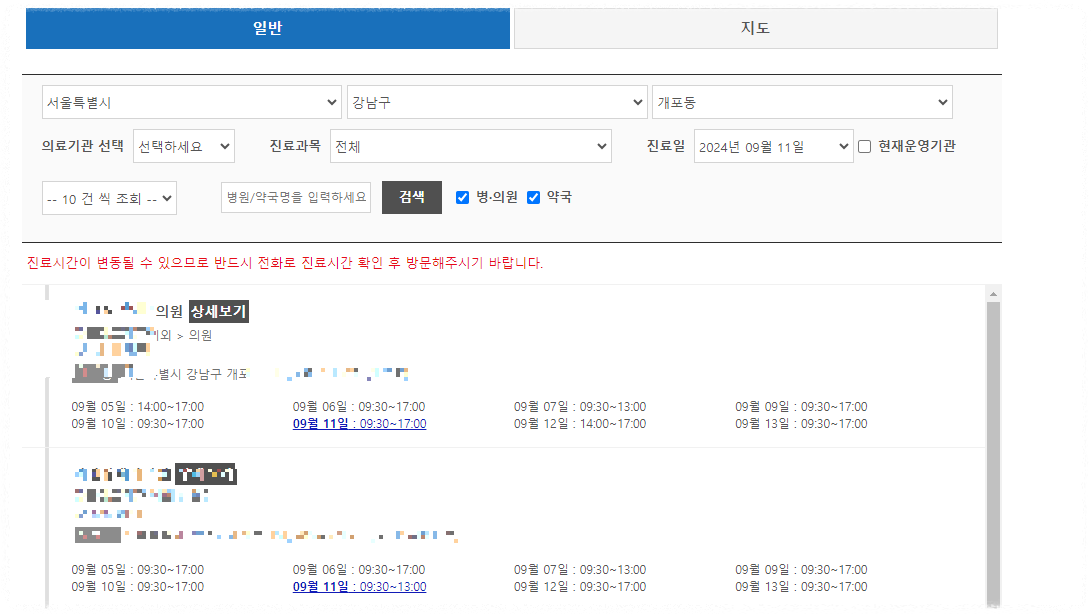
Task: Open the 진료과목 subject dropdown showing 전체
Action: point(471,146)
